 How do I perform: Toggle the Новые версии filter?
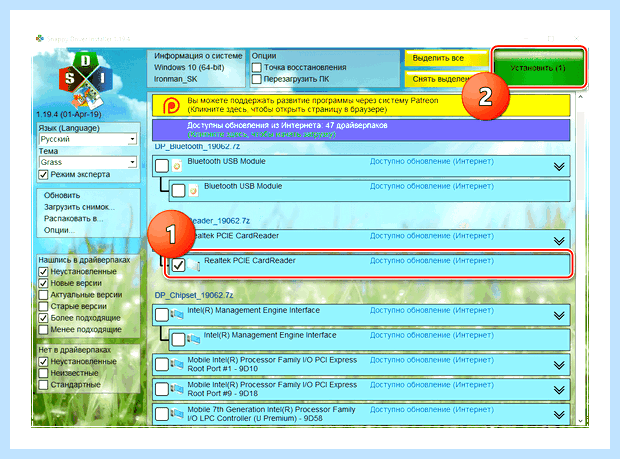(x=43, y=283)
